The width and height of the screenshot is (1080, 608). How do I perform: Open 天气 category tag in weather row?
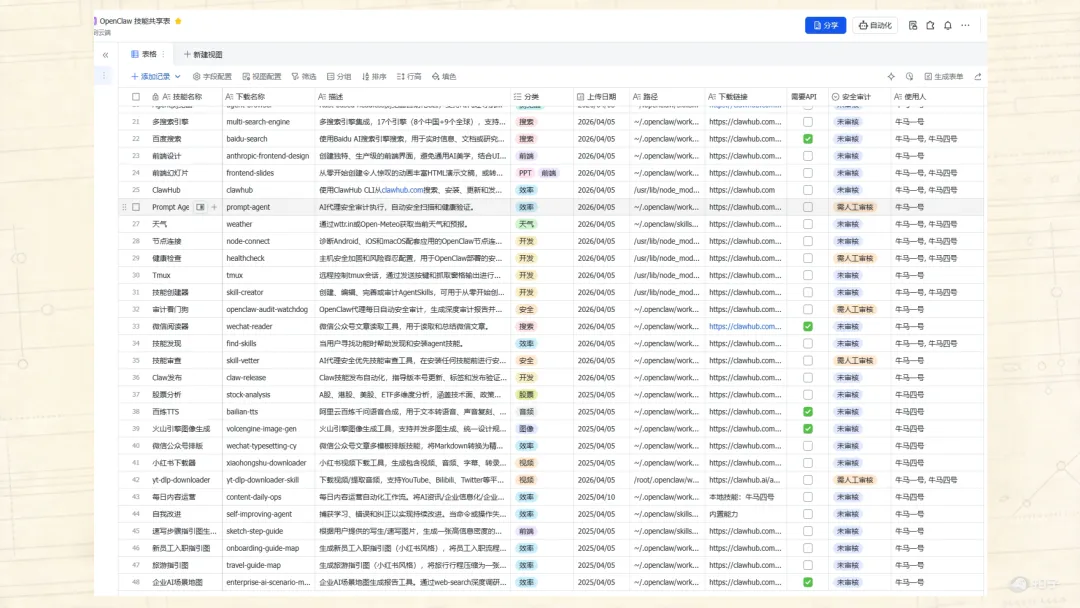[x=526, y=224]
